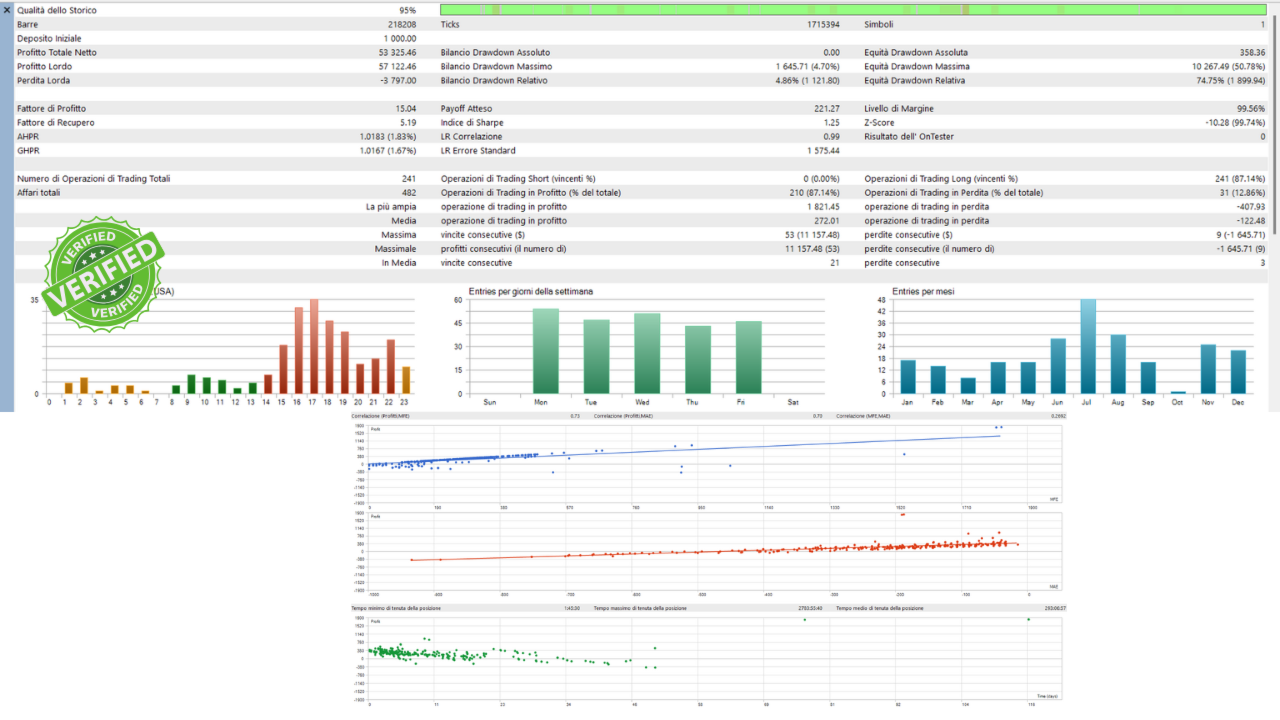The image size is (1280, 720).
Task: Select the "Qualità dello Storico" label
Action: tap(57, 10)
